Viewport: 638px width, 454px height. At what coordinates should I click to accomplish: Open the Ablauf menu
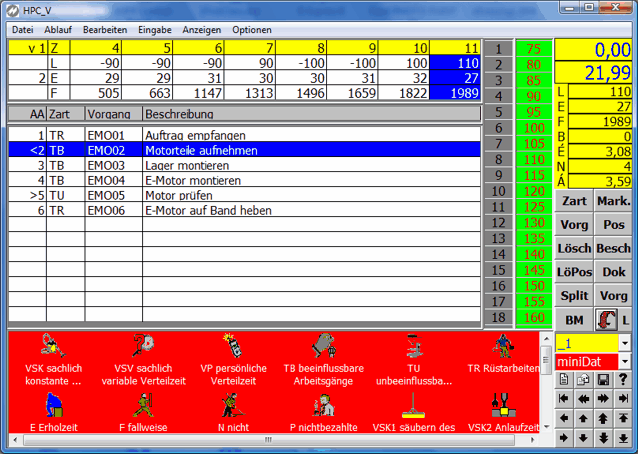[58, 30]
